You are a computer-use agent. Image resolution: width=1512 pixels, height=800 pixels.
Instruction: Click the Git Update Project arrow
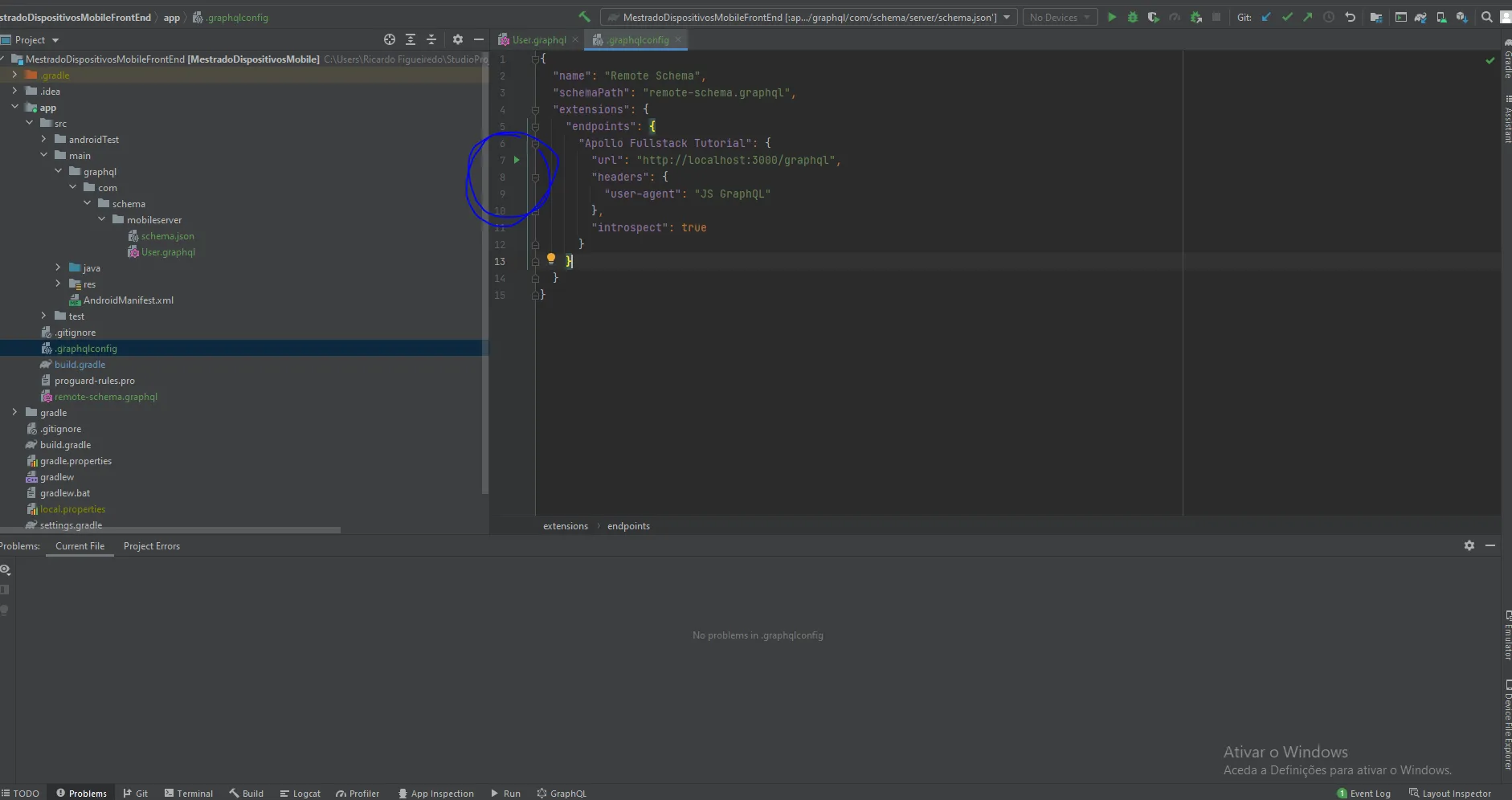click(1267, 17)
